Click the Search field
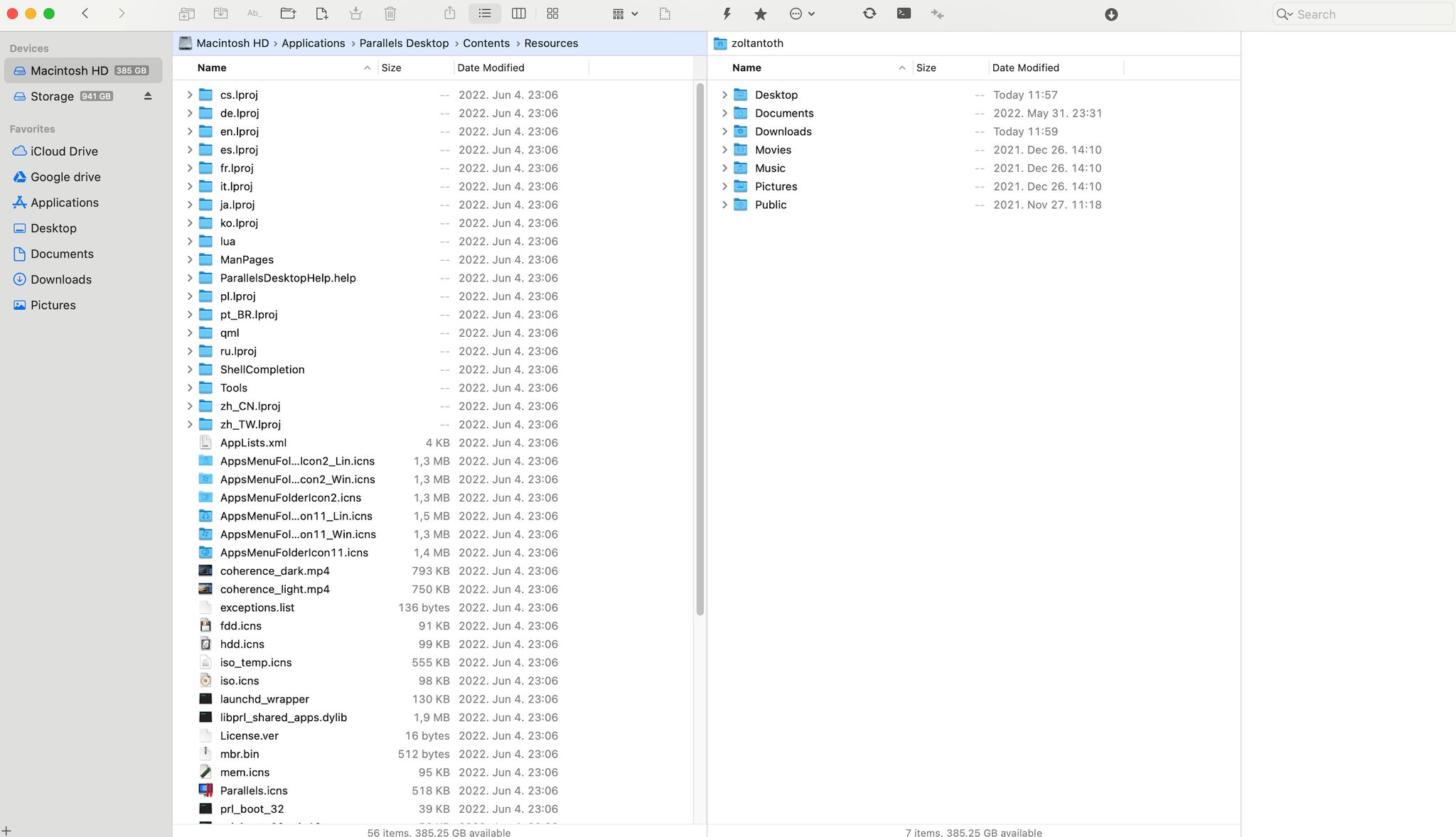This screenshot has height=837, width=1456. pos(1362,14)
